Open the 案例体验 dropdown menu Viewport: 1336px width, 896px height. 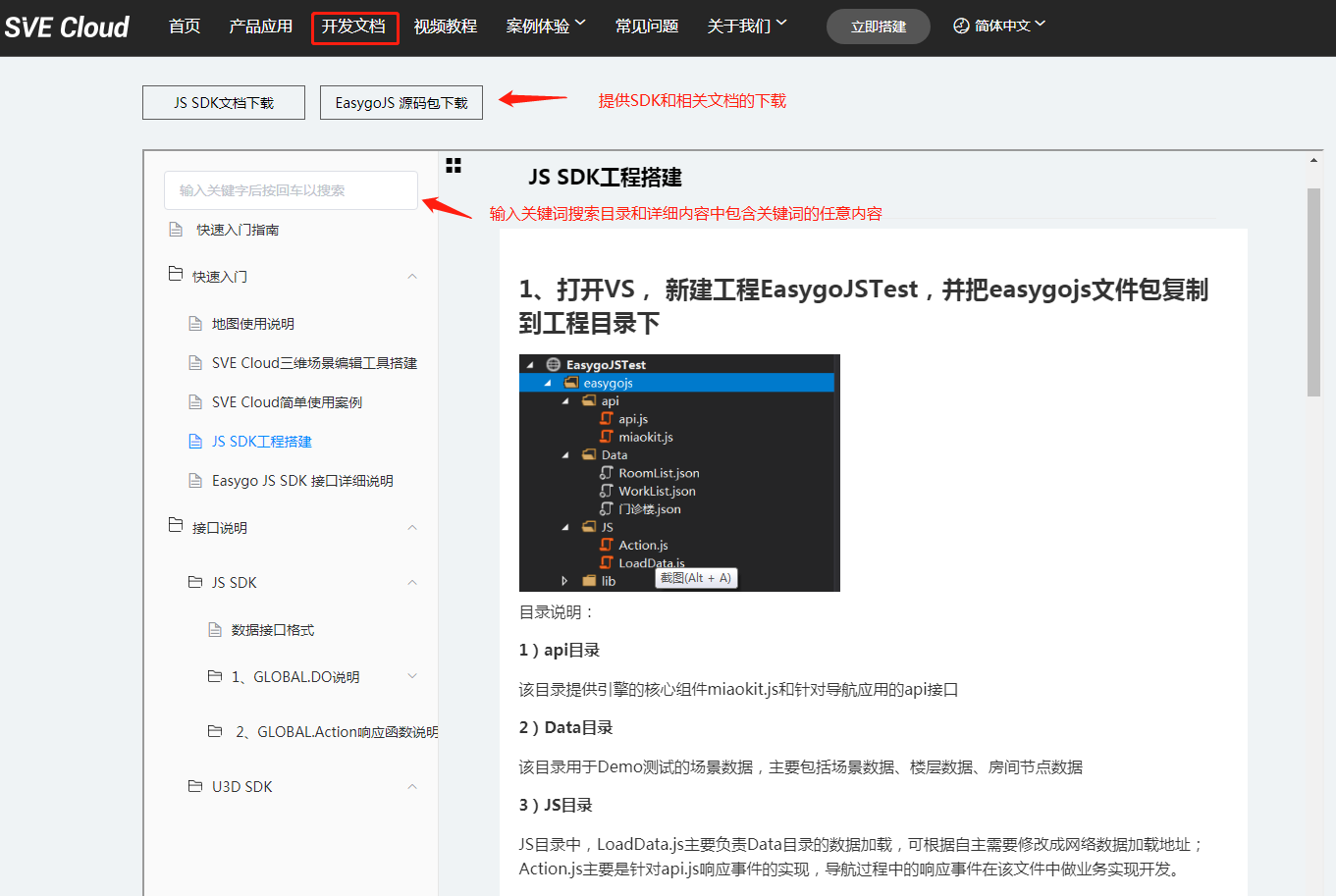pyautogui.click(x=545, y=26)
